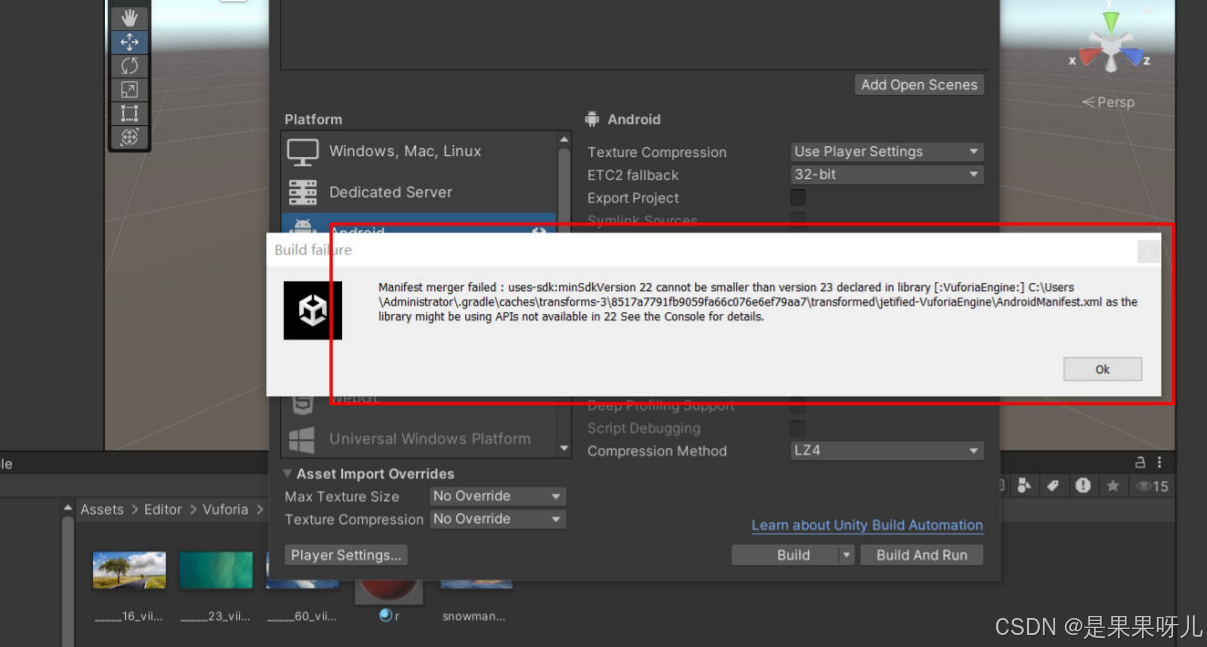Enable Deep Profiling Support checkbox
The width and height of the screenshot is (1207, 647).
tap(798, 406)
